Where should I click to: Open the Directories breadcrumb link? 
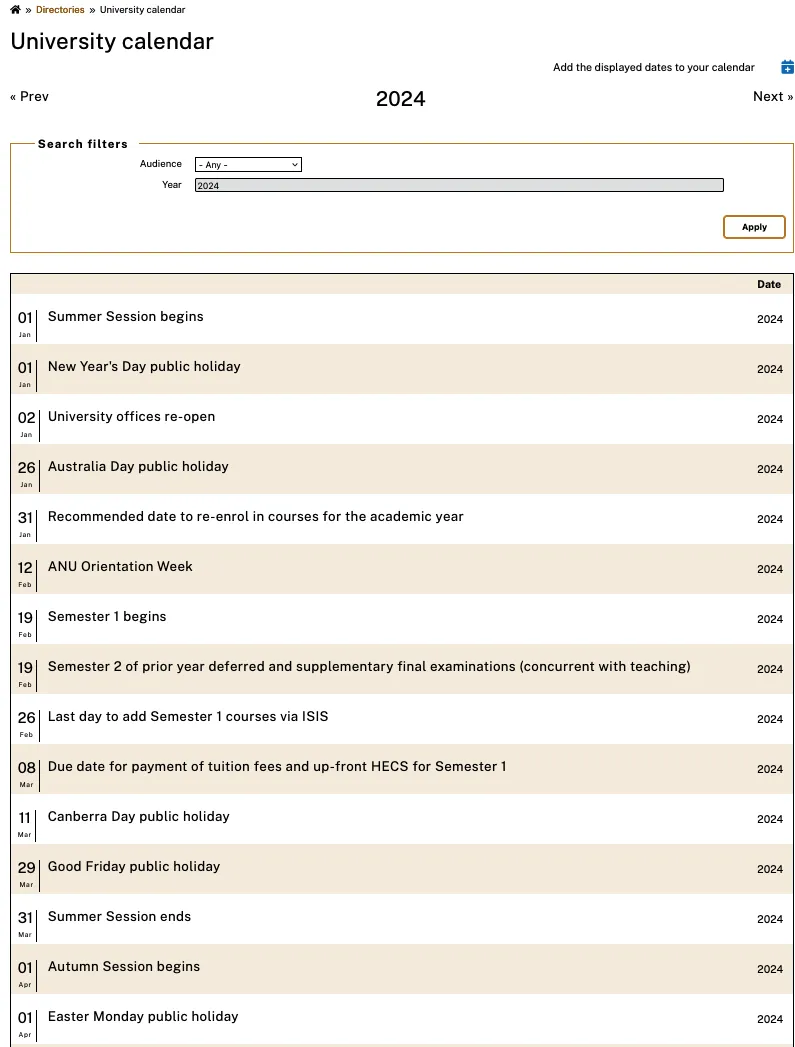pyautogui.click(x=60, y=9)
